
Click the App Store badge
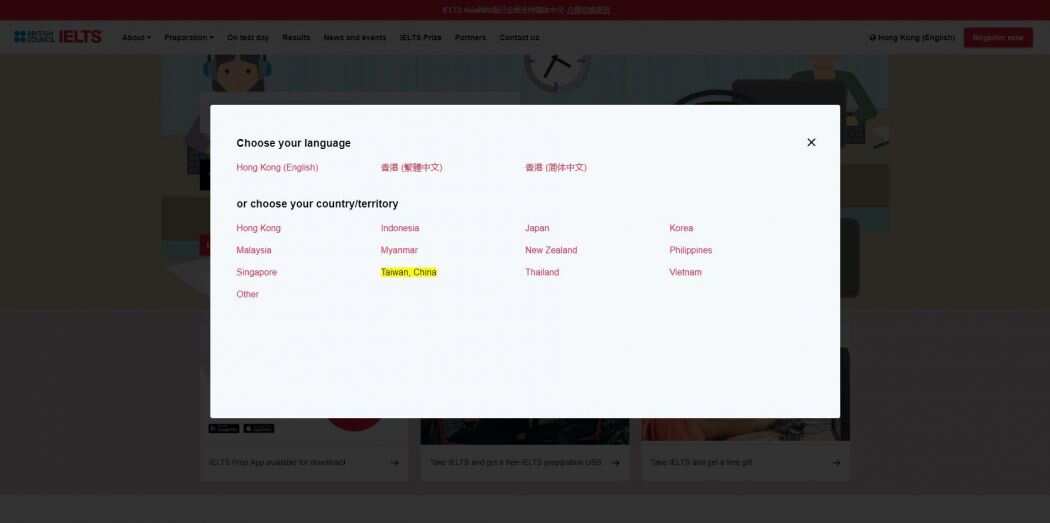pos(258,429)
